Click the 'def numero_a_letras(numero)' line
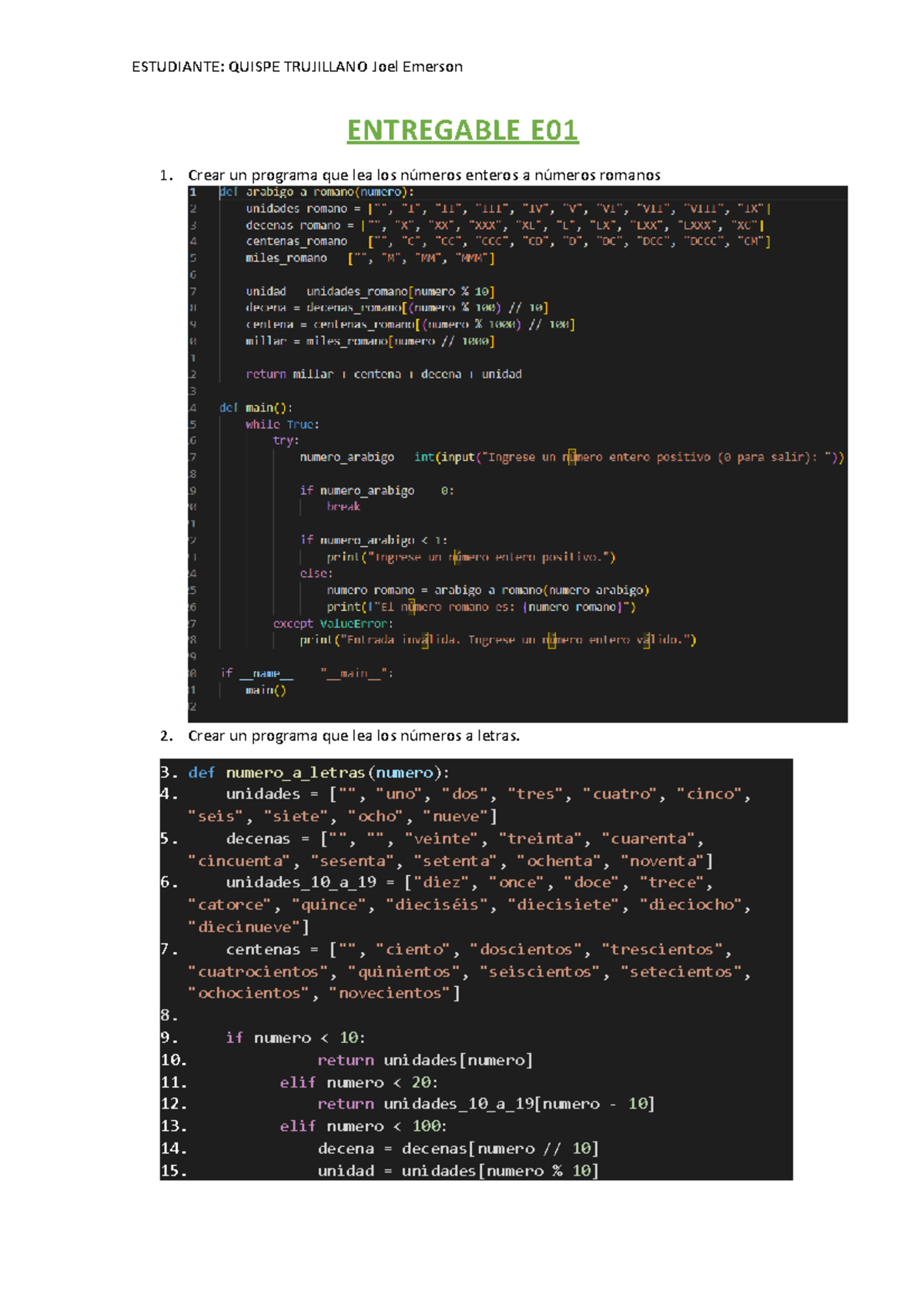Screen dimensions: 924x1308 coord(319,773)
